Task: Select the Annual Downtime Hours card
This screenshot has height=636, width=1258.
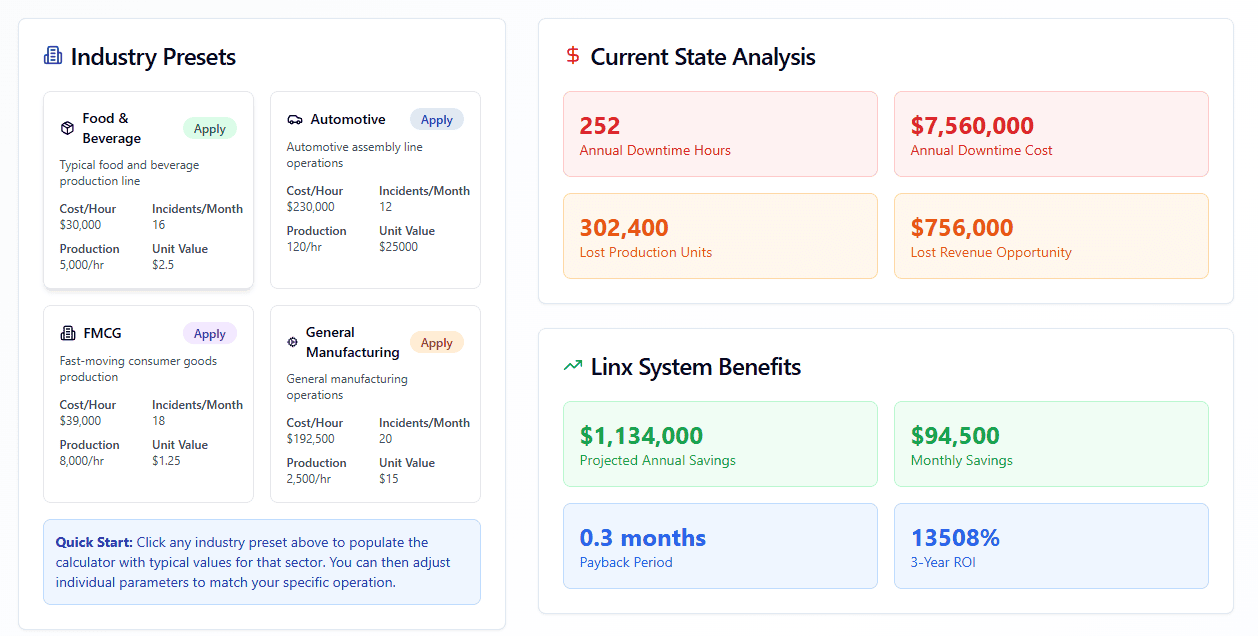Action: click(x=720, y=134)
